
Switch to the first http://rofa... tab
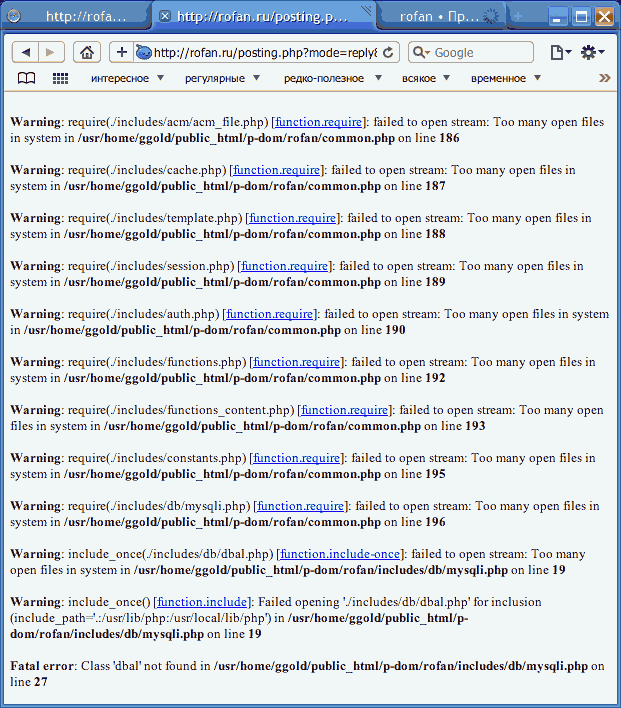pos(86,17)
